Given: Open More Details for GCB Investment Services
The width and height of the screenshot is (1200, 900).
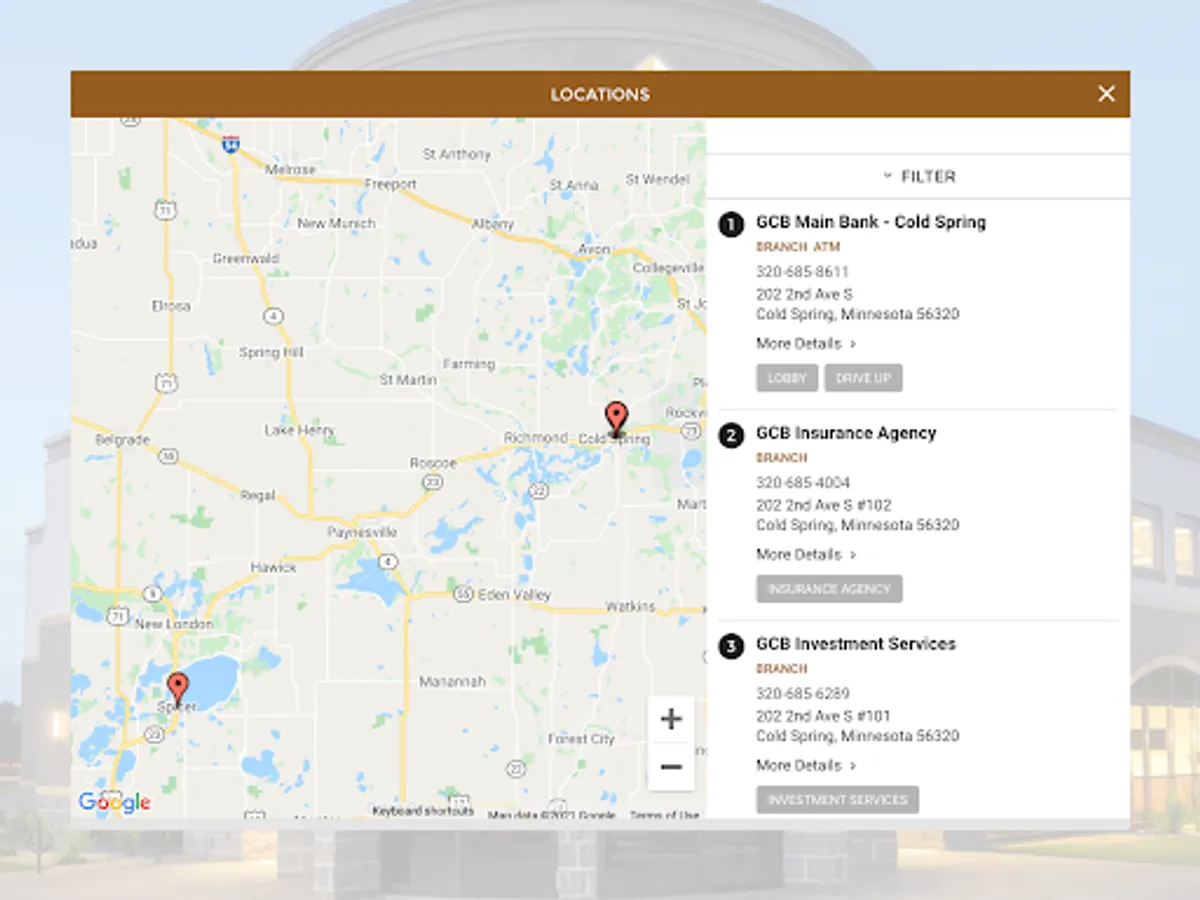Looking at the screenshot, I should coord(806,766).
